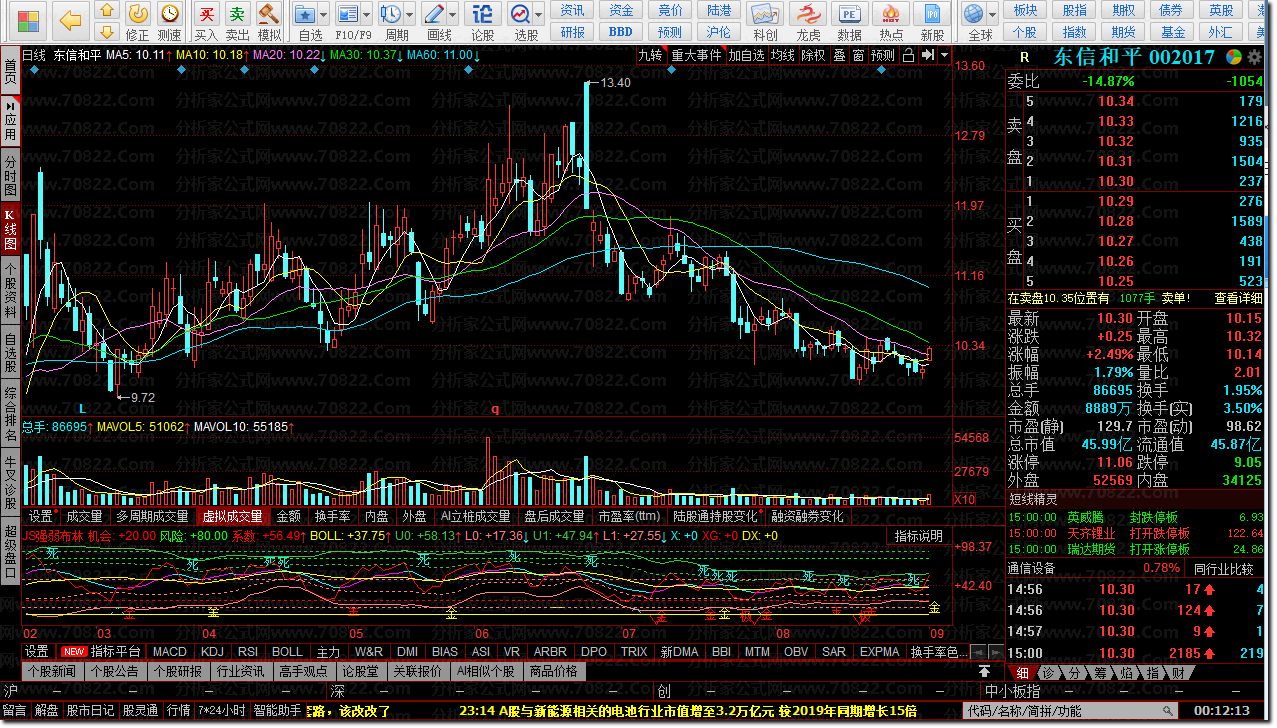Click 加自选 add to watchlist
The image size is (1277, 728).
pyautogui.click(x=747, y=55)
